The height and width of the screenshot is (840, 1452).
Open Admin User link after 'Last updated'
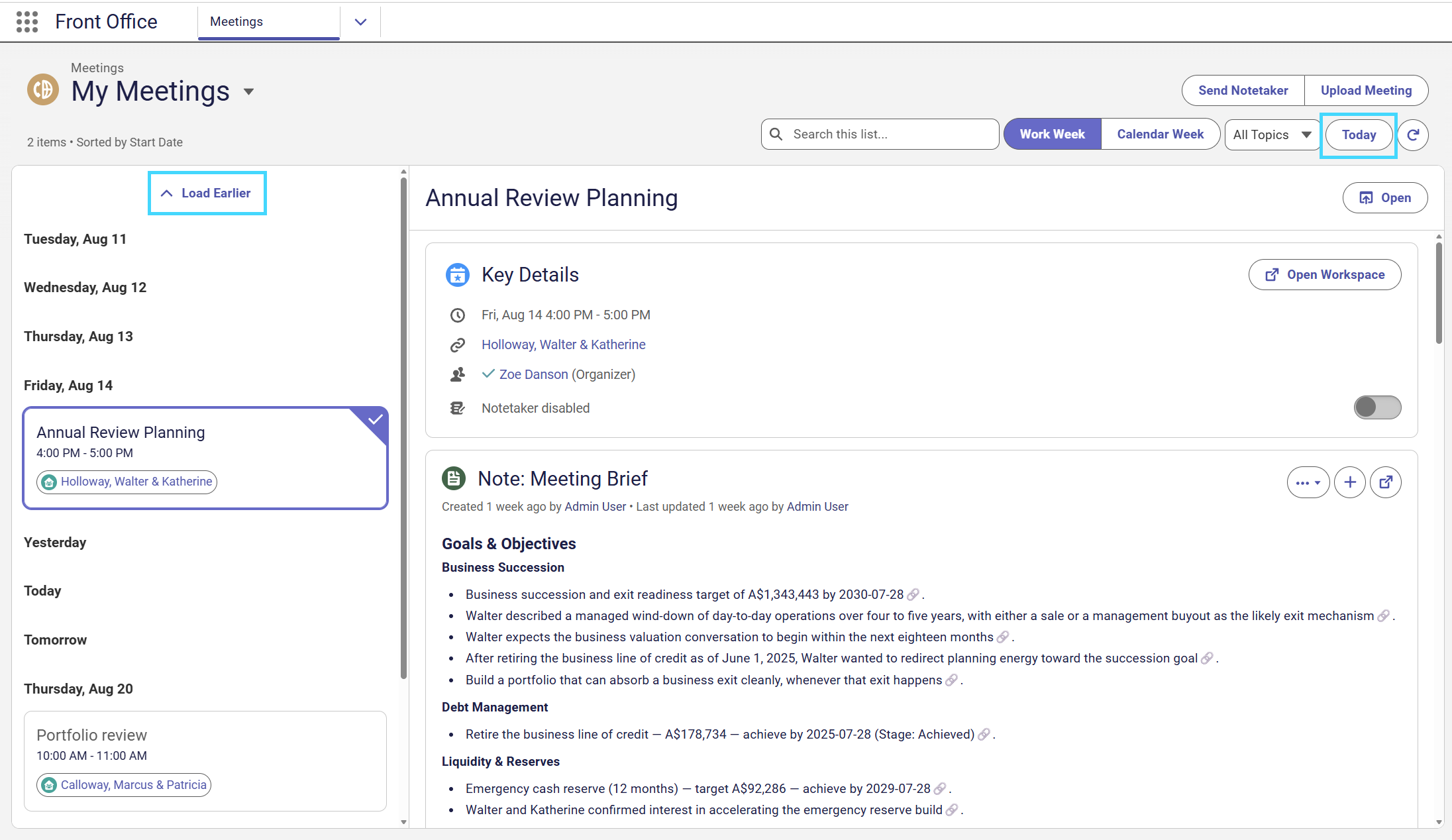(817, 507)
